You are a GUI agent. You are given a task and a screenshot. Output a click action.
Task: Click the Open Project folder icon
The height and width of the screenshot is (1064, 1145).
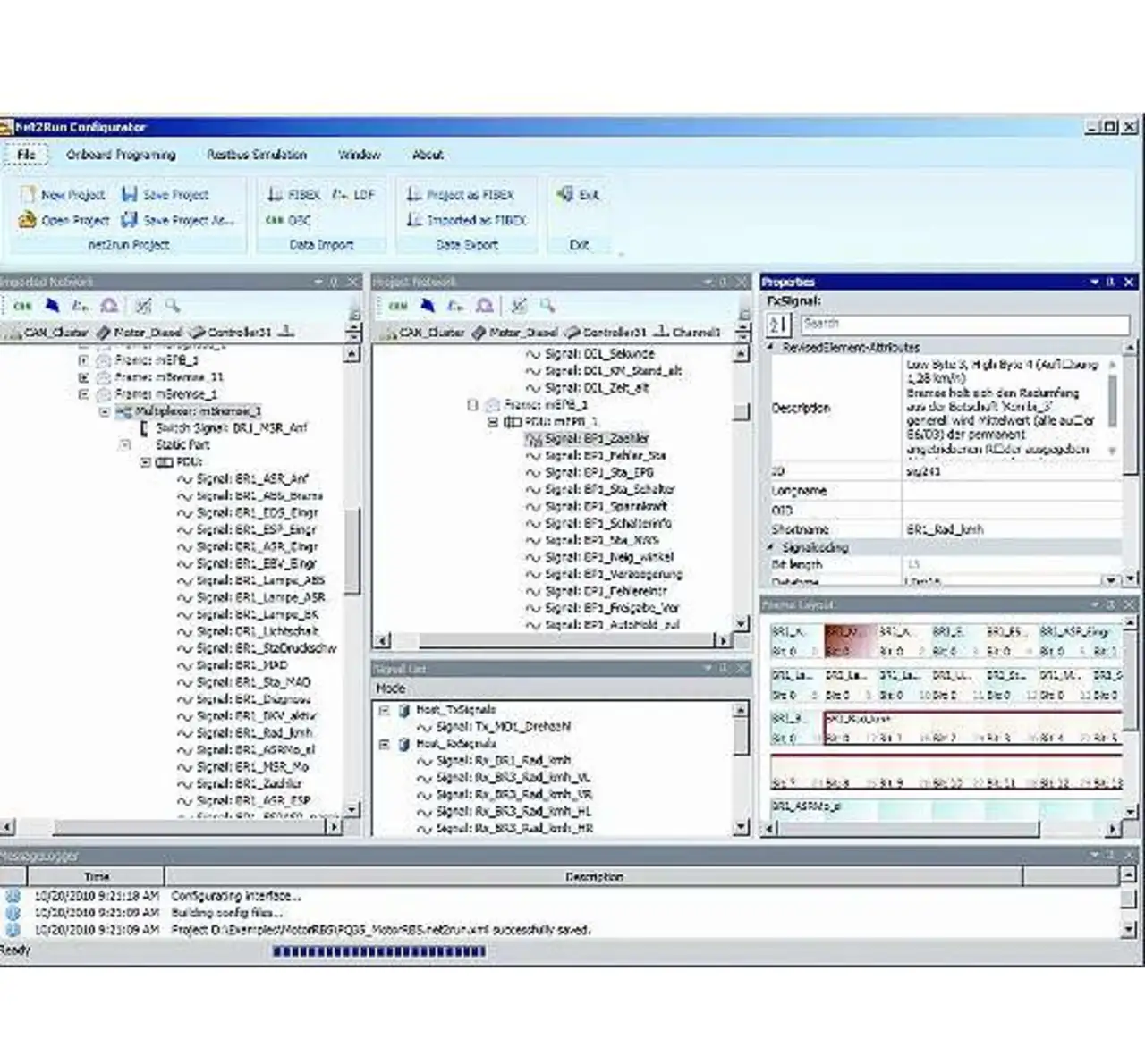coord(28,219)
